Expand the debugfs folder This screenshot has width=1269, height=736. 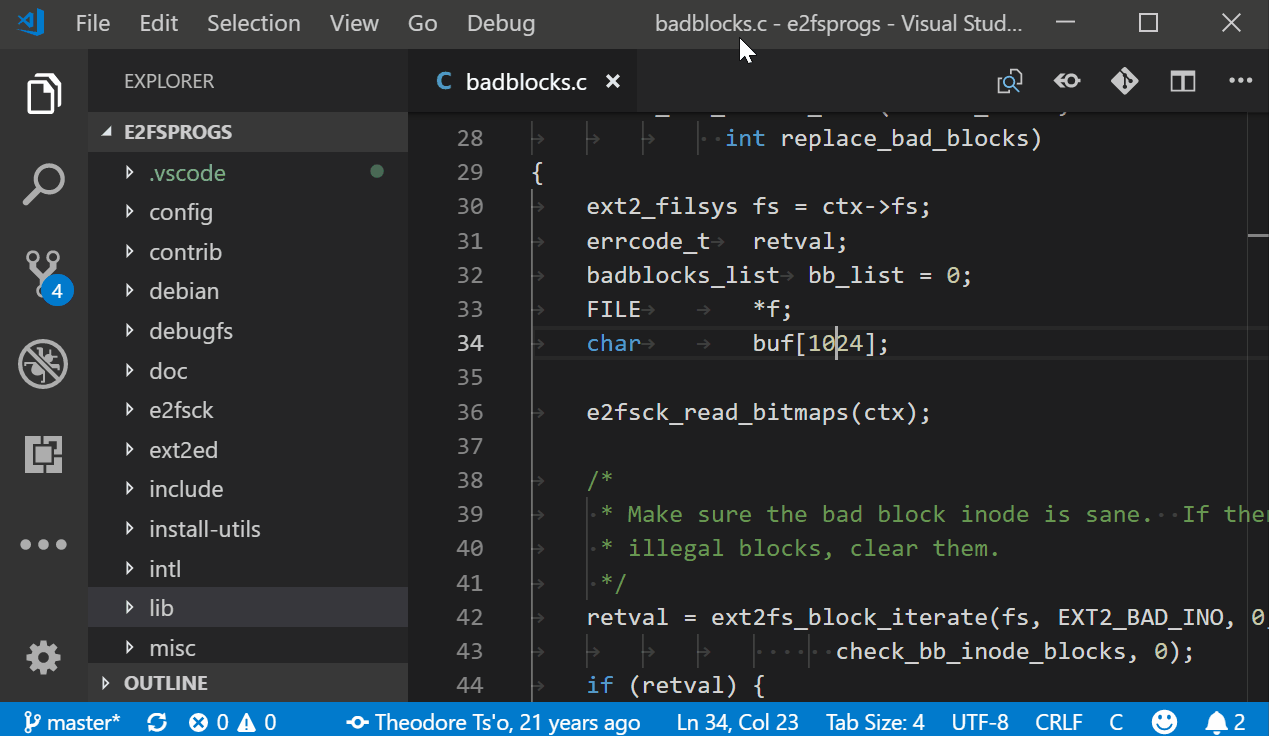[x=248, y=331]
